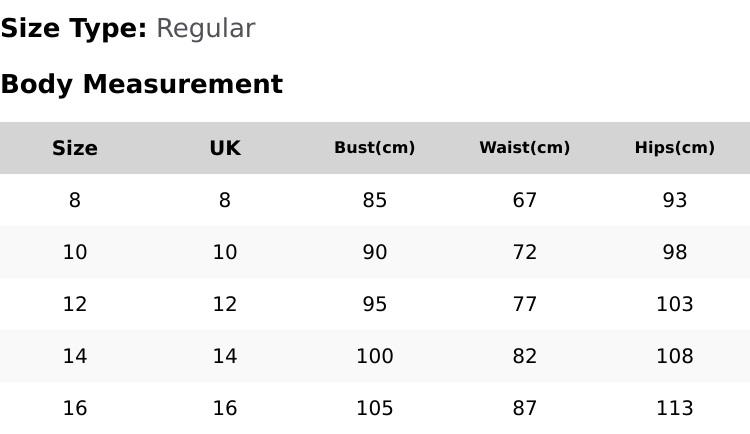Select hips value 113
This screenshot has height=434, width=750.
[675, 409]
